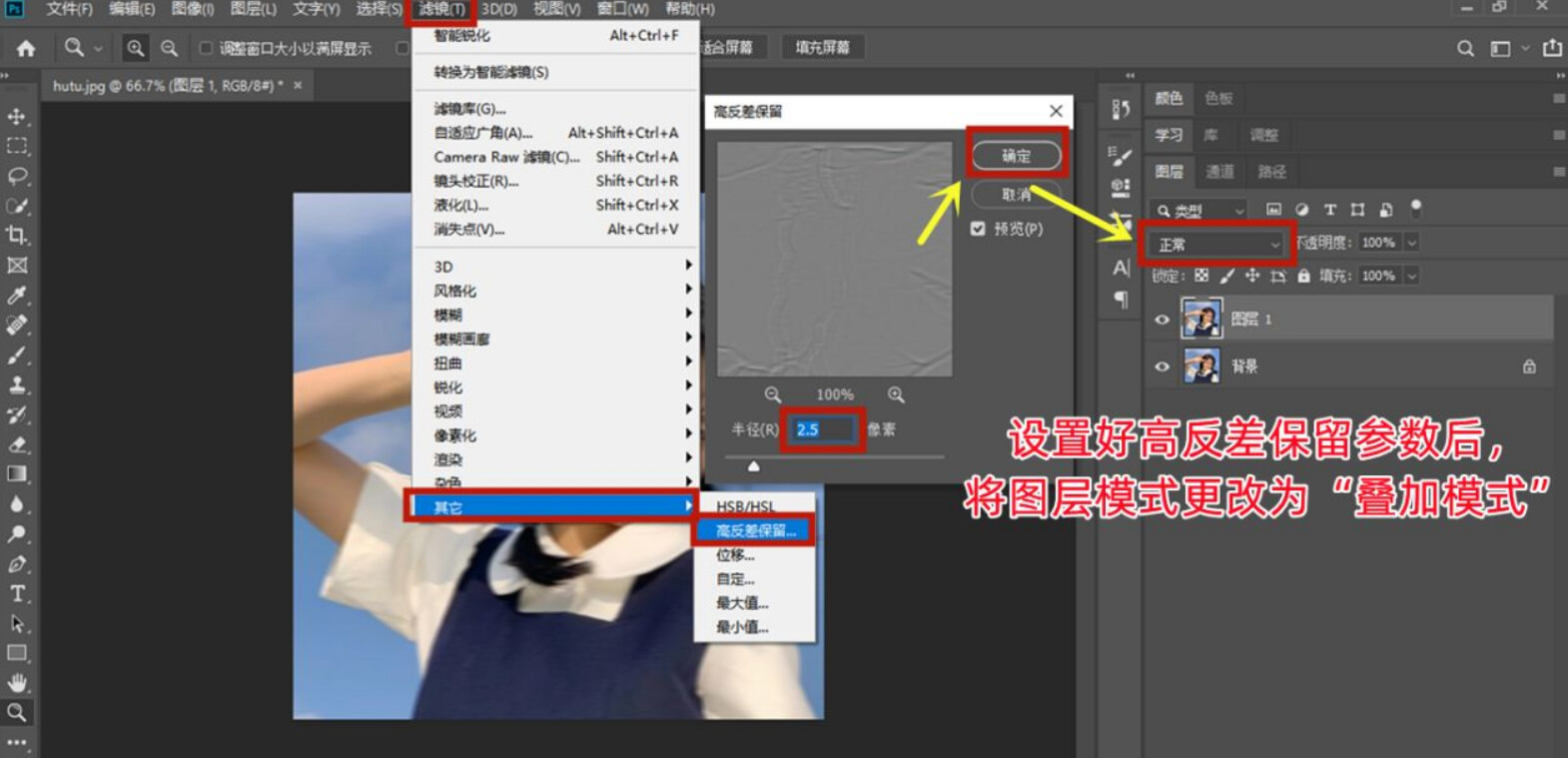
Task: Open blend mode dropdown showing 正常
Action: 1216,244
